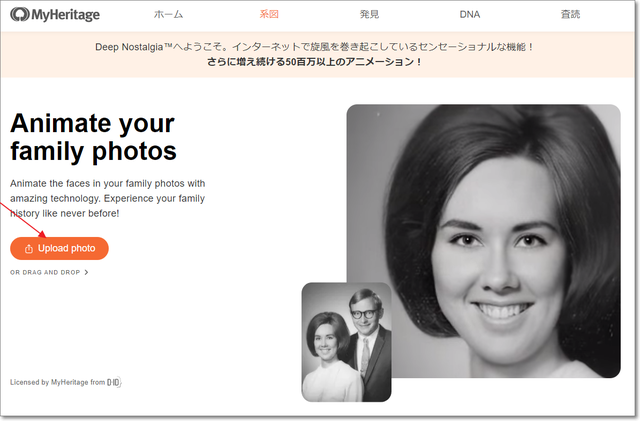The width and height of the screenshot is (640, 421).
Task: Select the 系図 navigation tab
Action: tap(268, 15)
